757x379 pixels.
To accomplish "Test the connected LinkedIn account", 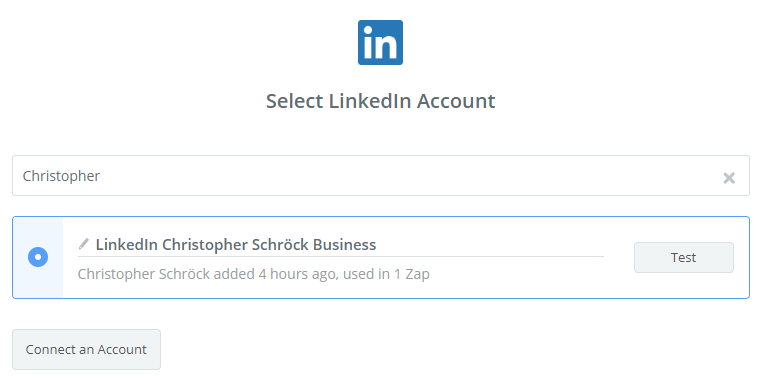I will pos(684,257).
